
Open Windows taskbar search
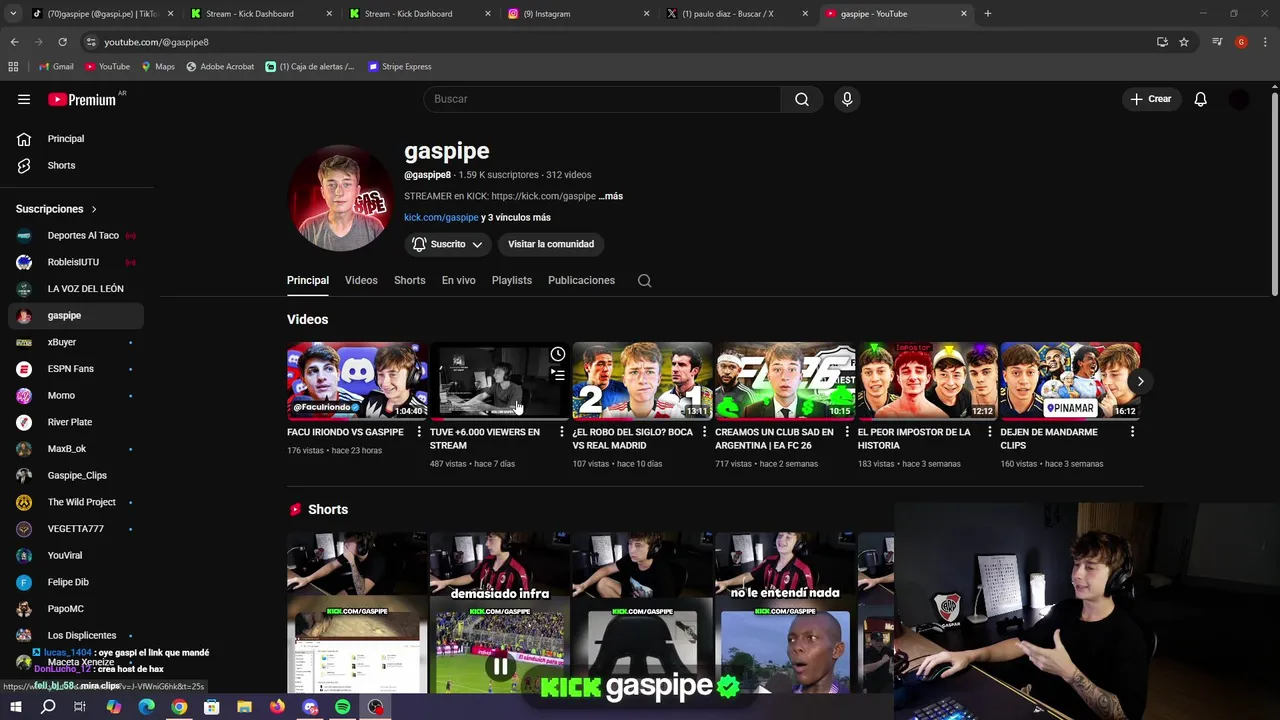point(48,707)
